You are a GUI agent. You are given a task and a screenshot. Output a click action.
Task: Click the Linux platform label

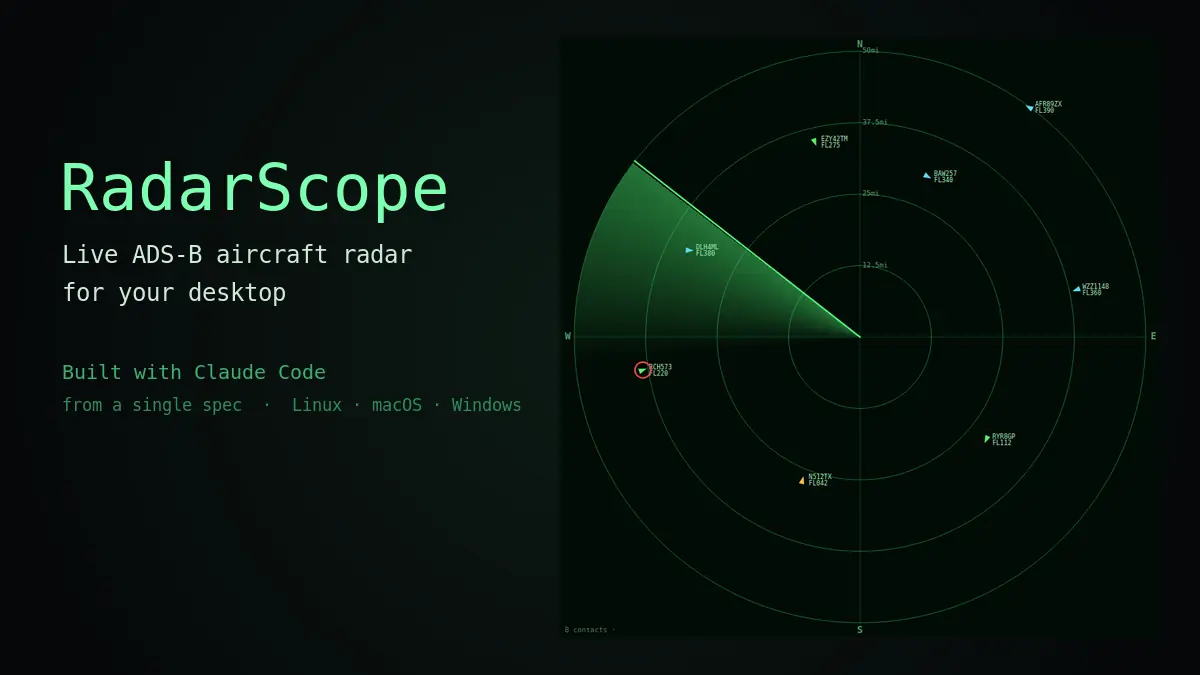point(317,405)
